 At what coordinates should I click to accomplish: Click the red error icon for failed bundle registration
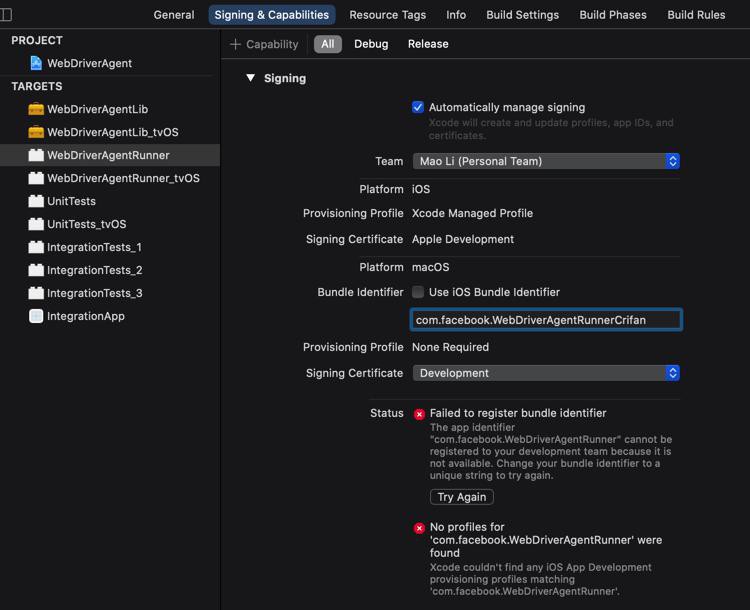pyautogui.click(x=419, y=414)
